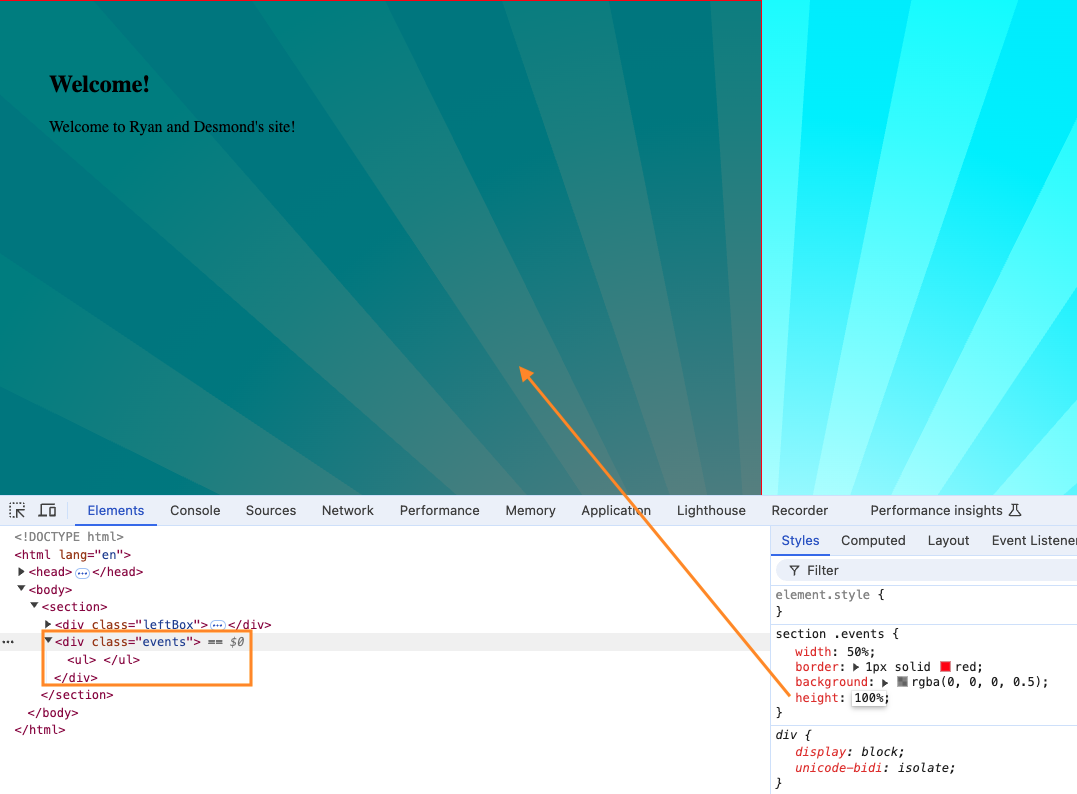Expand the border shorthand triangle
The height and width of the screenshot is (794, 1077).
tap(856, 667)
